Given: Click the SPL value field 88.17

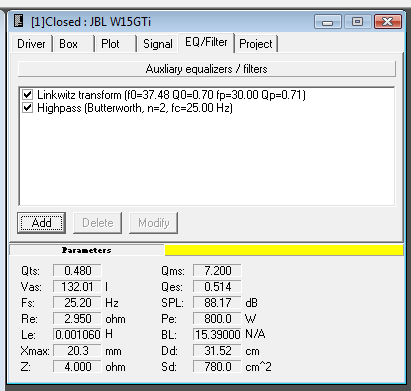Looking at the screenshot, I should point(217,302).
